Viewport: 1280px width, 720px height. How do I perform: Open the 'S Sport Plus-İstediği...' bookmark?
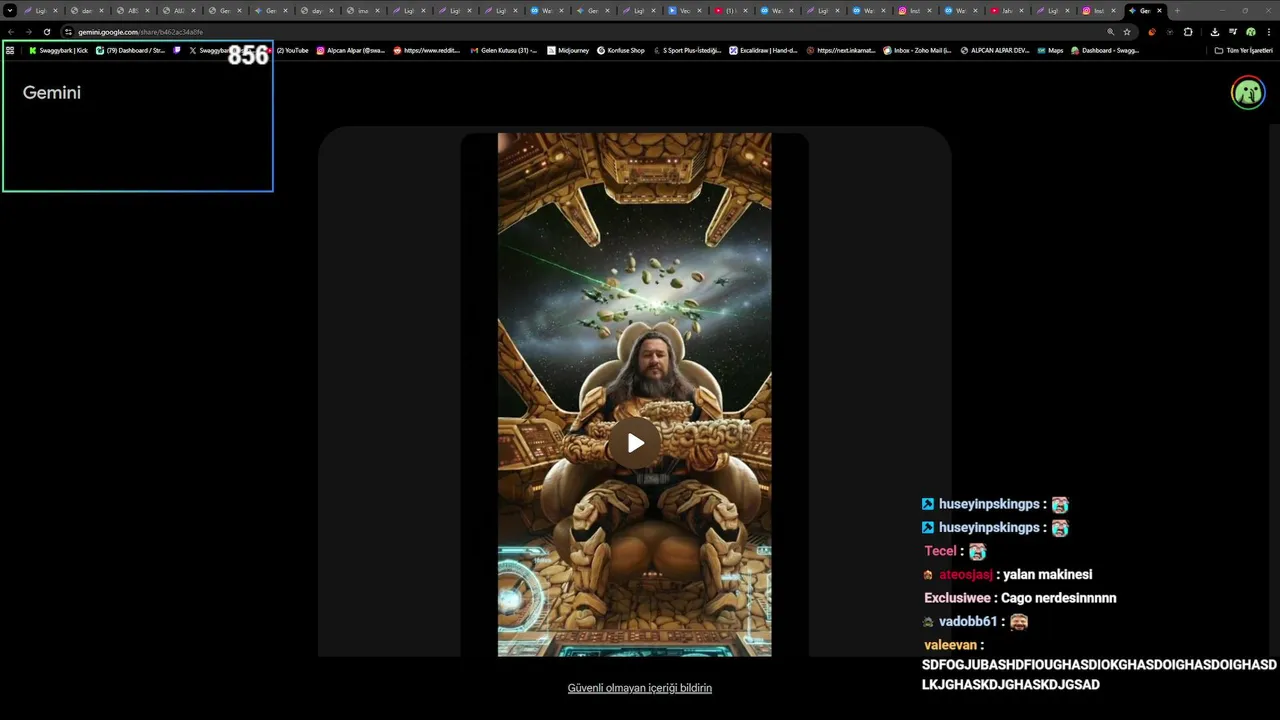[687, 50]
